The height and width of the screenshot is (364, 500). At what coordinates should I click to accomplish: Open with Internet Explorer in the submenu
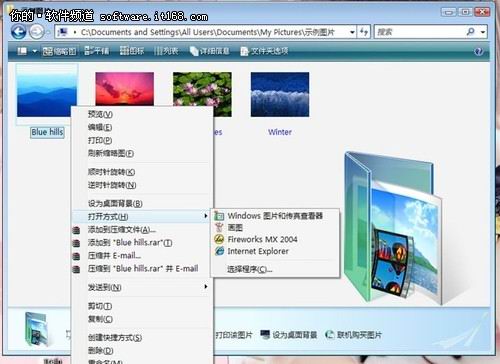[x=275, y=251]
